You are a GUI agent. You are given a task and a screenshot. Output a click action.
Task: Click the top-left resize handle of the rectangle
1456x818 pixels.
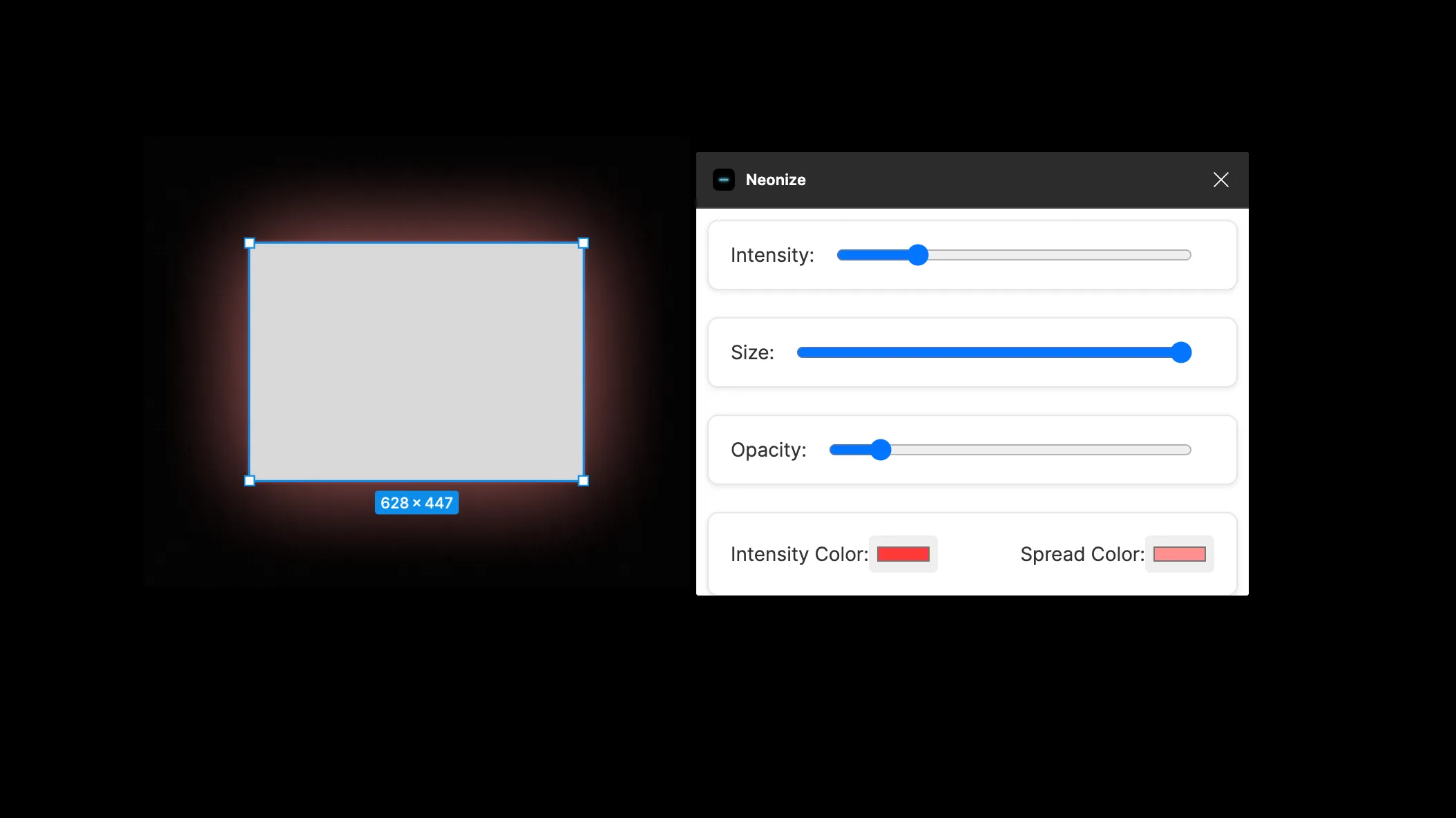tap(249, 243)
